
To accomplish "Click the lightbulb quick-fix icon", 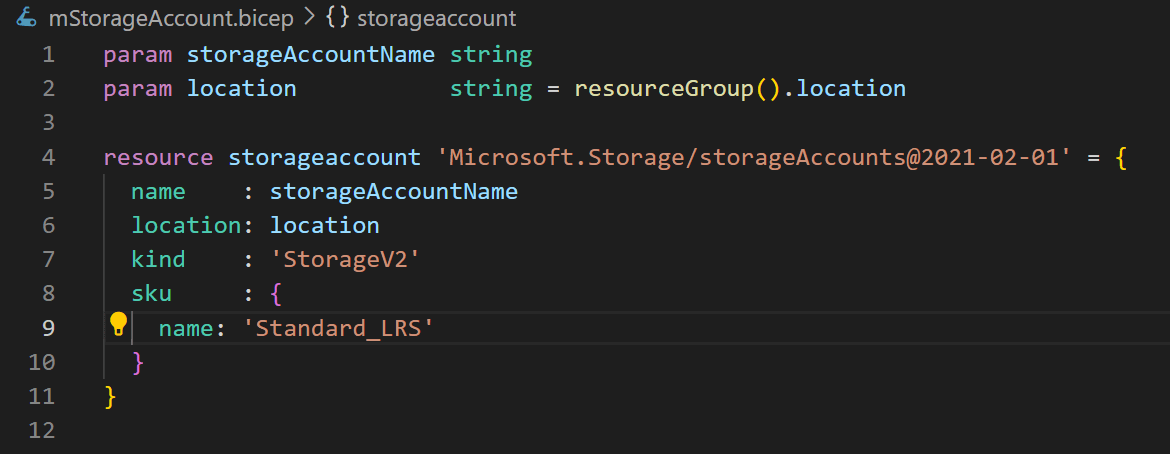I will pyautogui.click(x=119, y=324).
